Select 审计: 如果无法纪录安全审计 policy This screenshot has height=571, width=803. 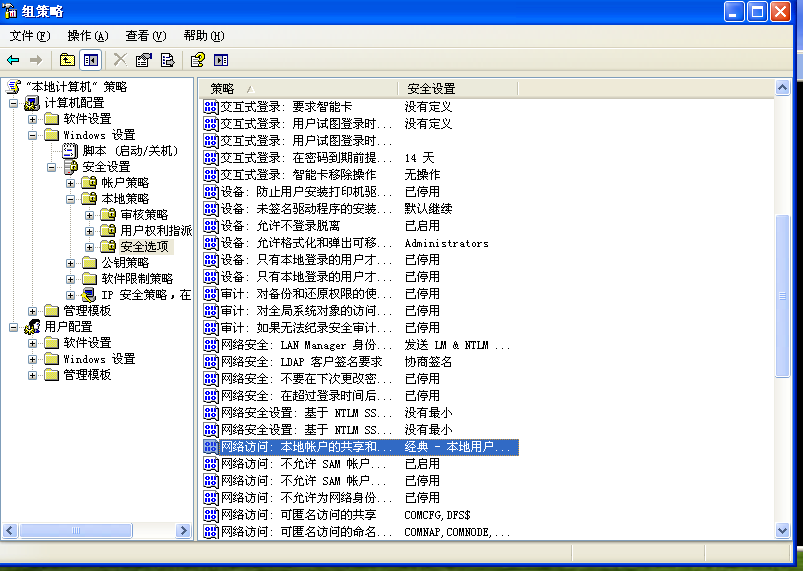(306, 328)
